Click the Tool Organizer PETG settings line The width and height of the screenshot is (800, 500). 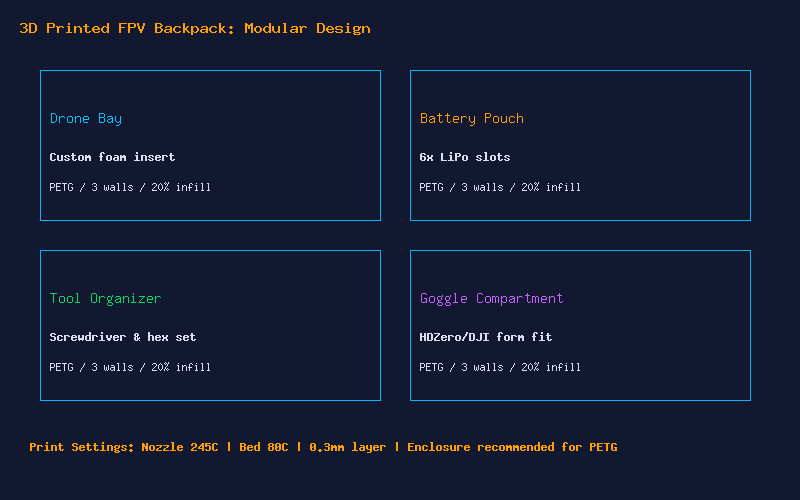130,367
